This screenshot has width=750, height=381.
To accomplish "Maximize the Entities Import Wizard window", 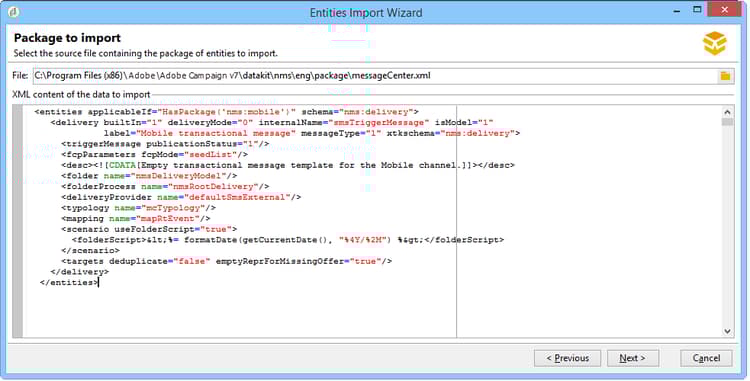I will [697, 10].
